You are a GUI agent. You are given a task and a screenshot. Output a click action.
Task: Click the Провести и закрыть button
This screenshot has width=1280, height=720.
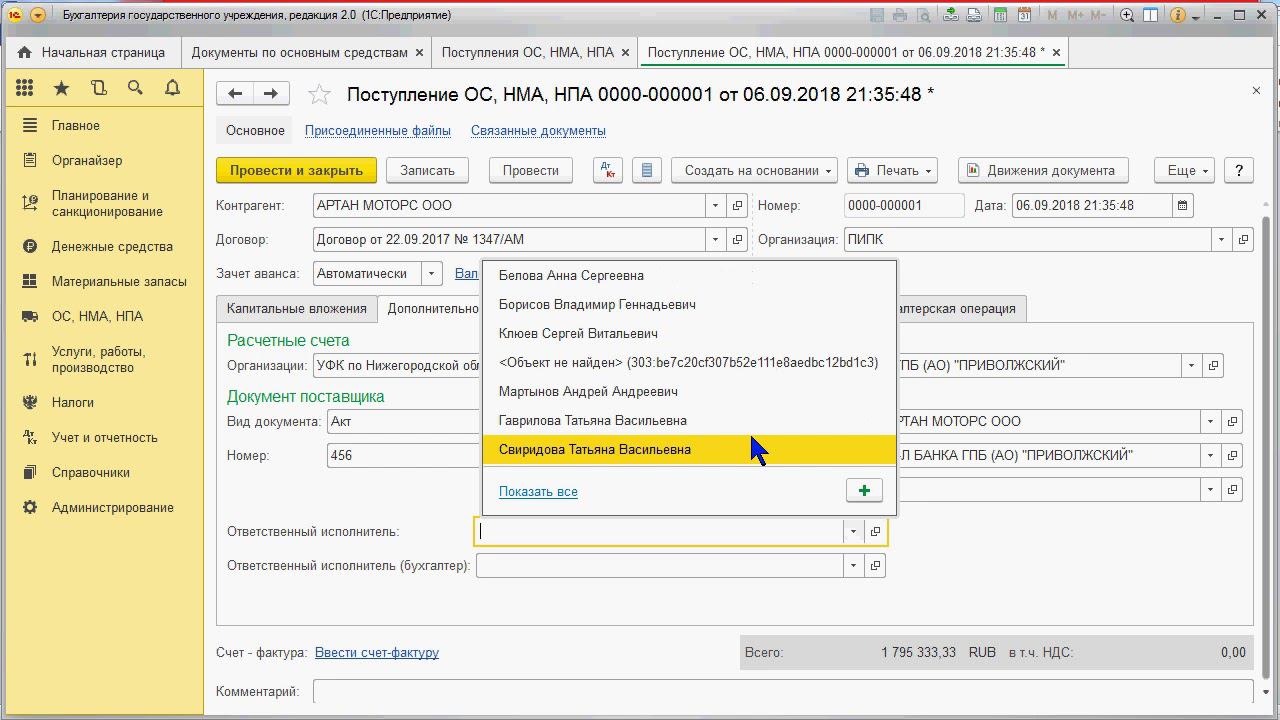[296, 170]
